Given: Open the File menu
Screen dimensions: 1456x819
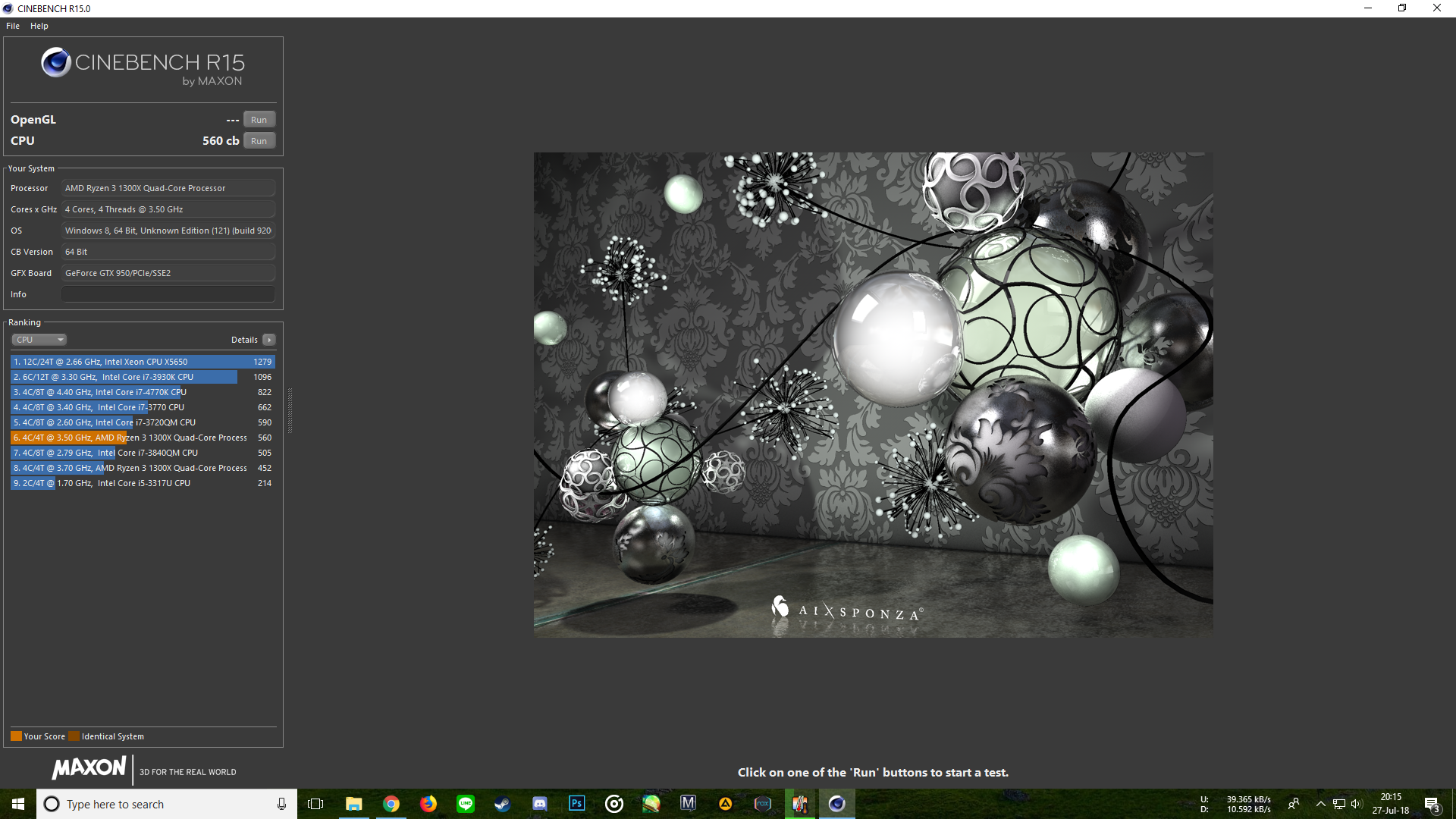Looking at the screenshot, I should [13, 26].
